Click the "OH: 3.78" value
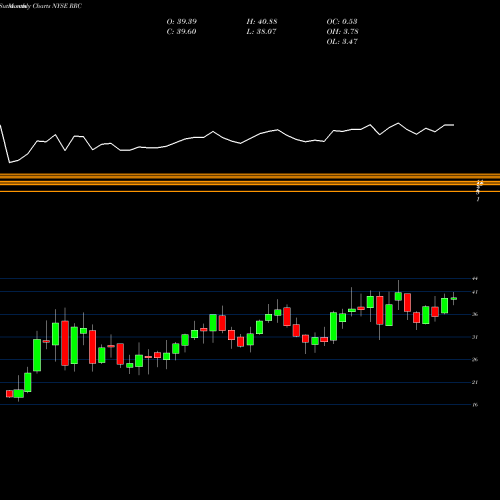Viewport: 500px width, 500px height. [x=342, y=32]
